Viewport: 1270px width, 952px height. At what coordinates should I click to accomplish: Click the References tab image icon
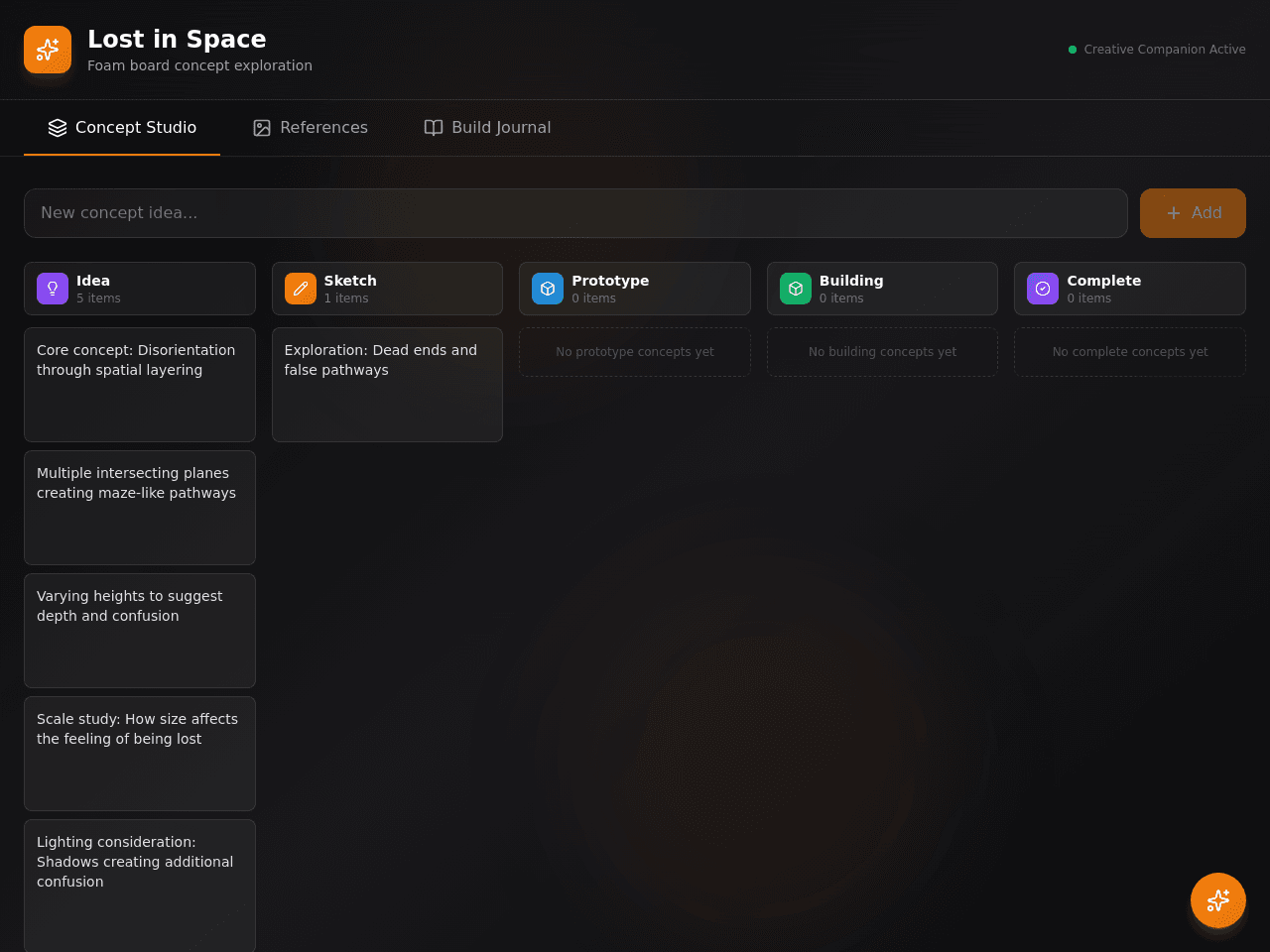coord(262,128)
